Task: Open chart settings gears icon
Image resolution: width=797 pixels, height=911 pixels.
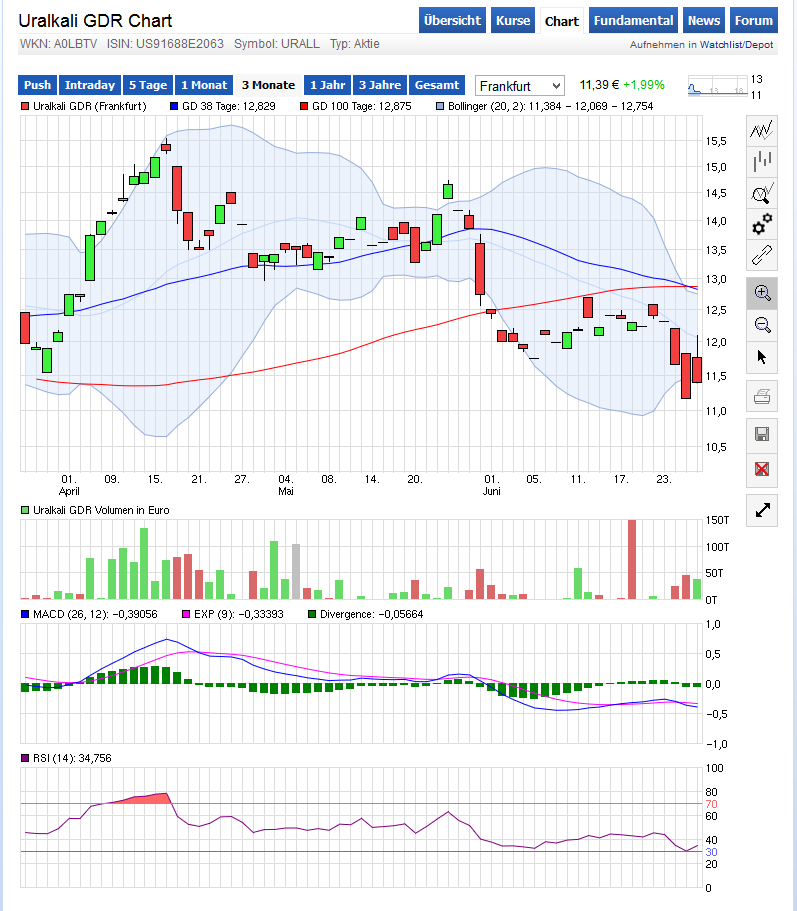Action: tap(762, 224)
